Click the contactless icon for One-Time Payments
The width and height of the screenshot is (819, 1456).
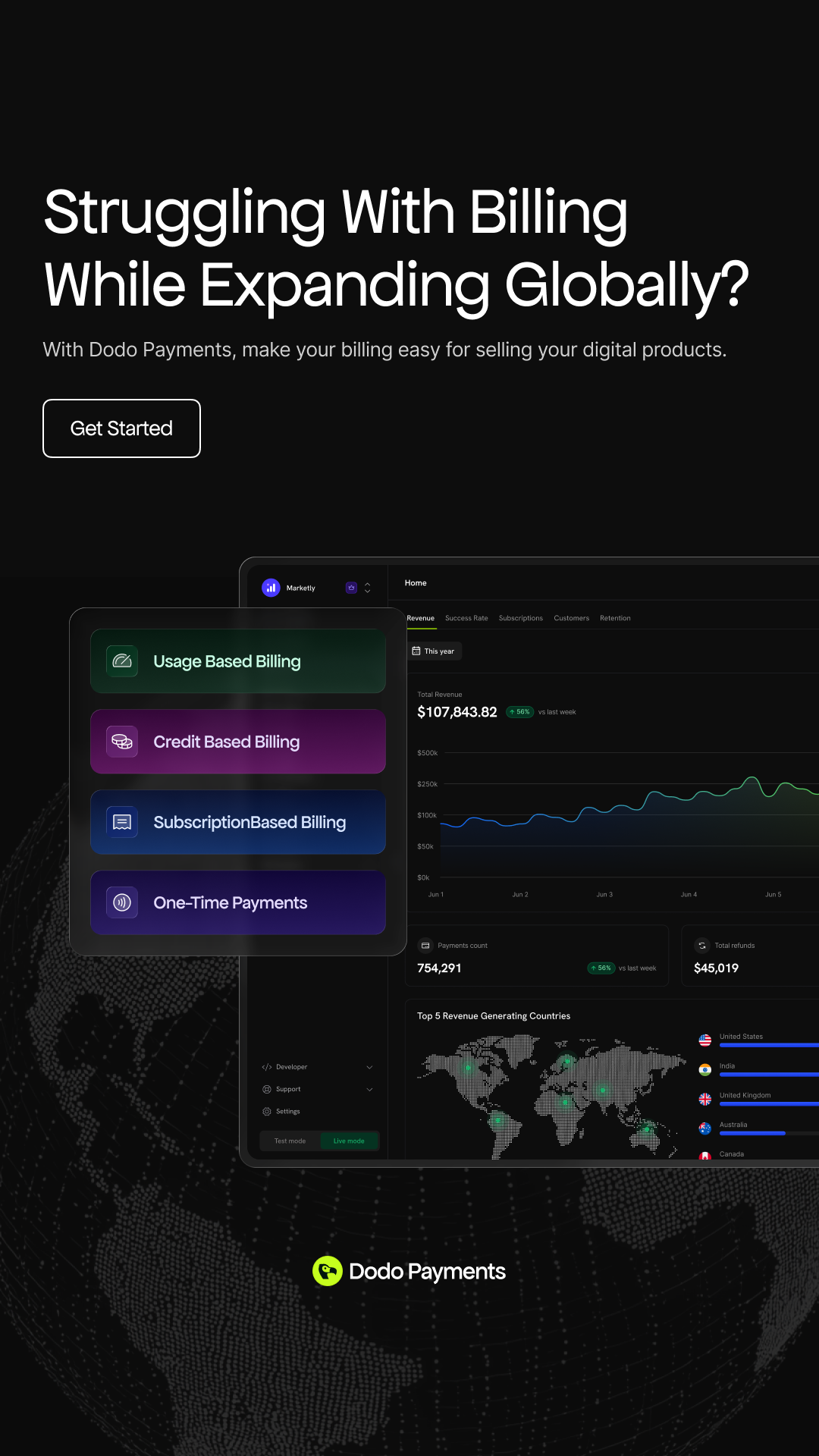(x=122, y=902)
